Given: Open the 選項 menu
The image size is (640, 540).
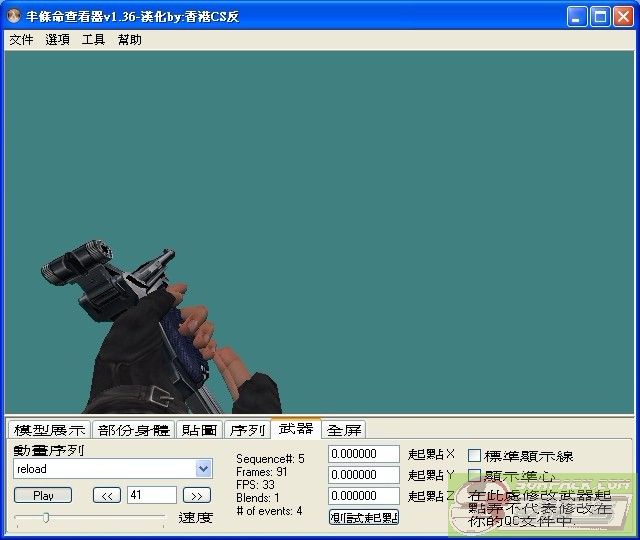Looking at the screenshot, I should click(57, 40).
